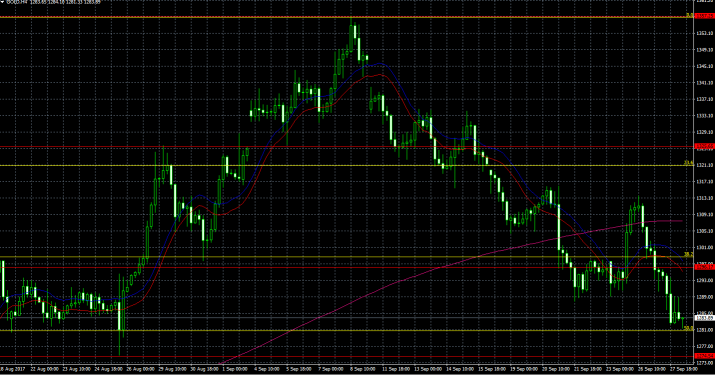Click the red 1357 price label at top
Screen dimensions: 715x375
pos(705,16)
